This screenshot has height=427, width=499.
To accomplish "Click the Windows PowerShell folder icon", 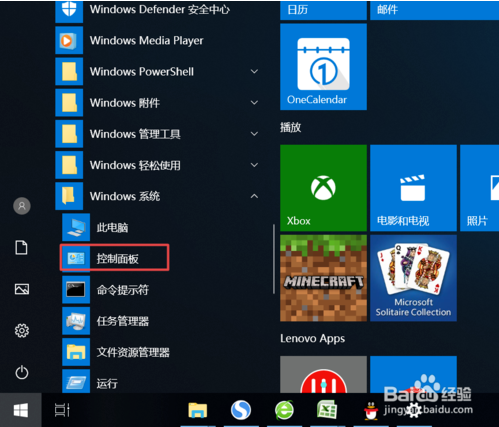I will 69,71.
